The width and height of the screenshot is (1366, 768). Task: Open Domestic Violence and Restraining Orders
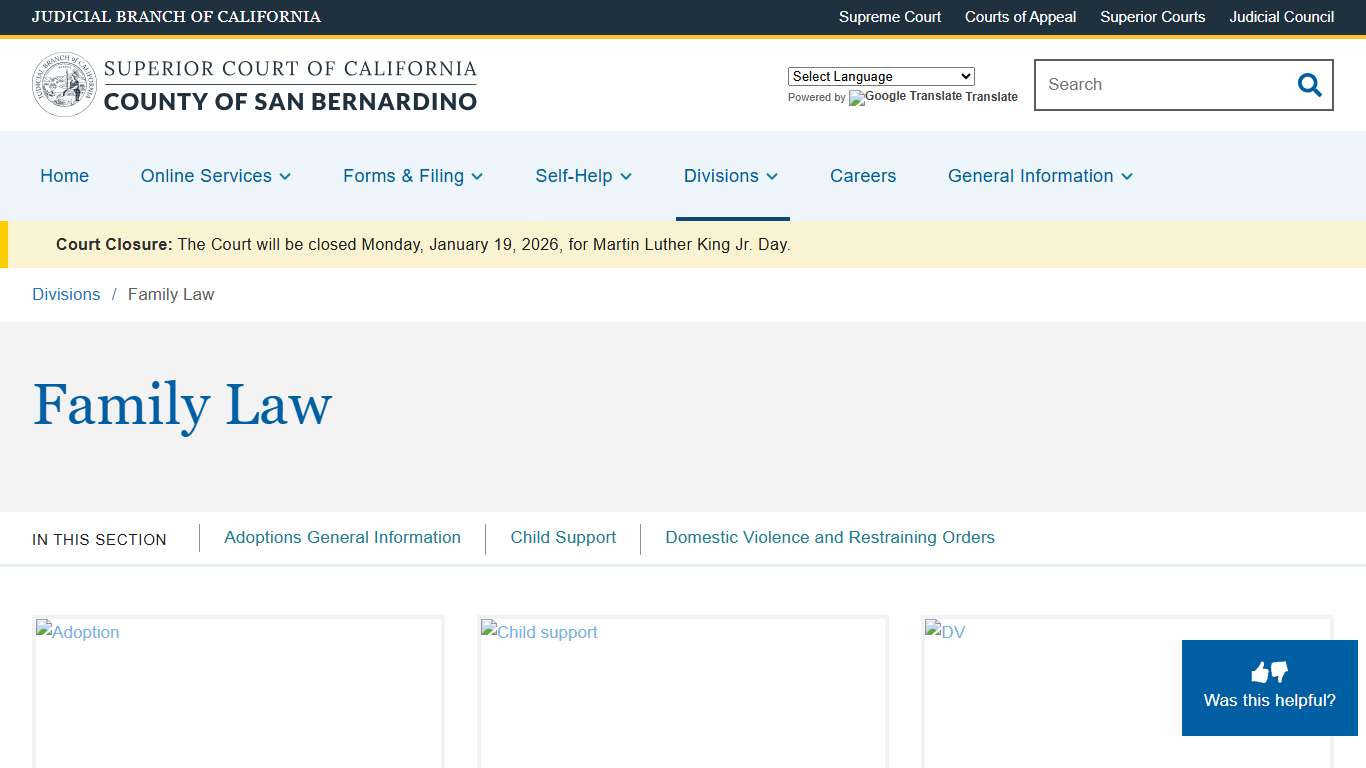tap(830, 538)
